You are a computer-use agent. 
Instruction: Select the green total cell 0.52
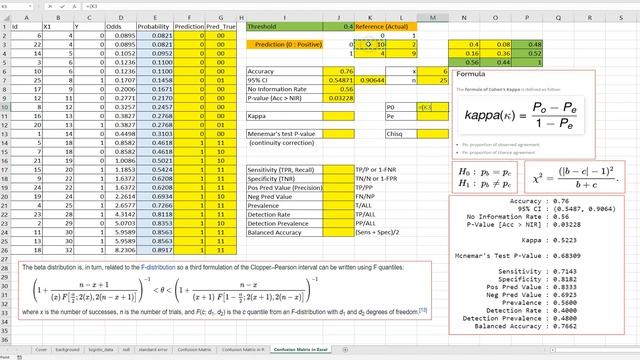(x=527, y=53)
